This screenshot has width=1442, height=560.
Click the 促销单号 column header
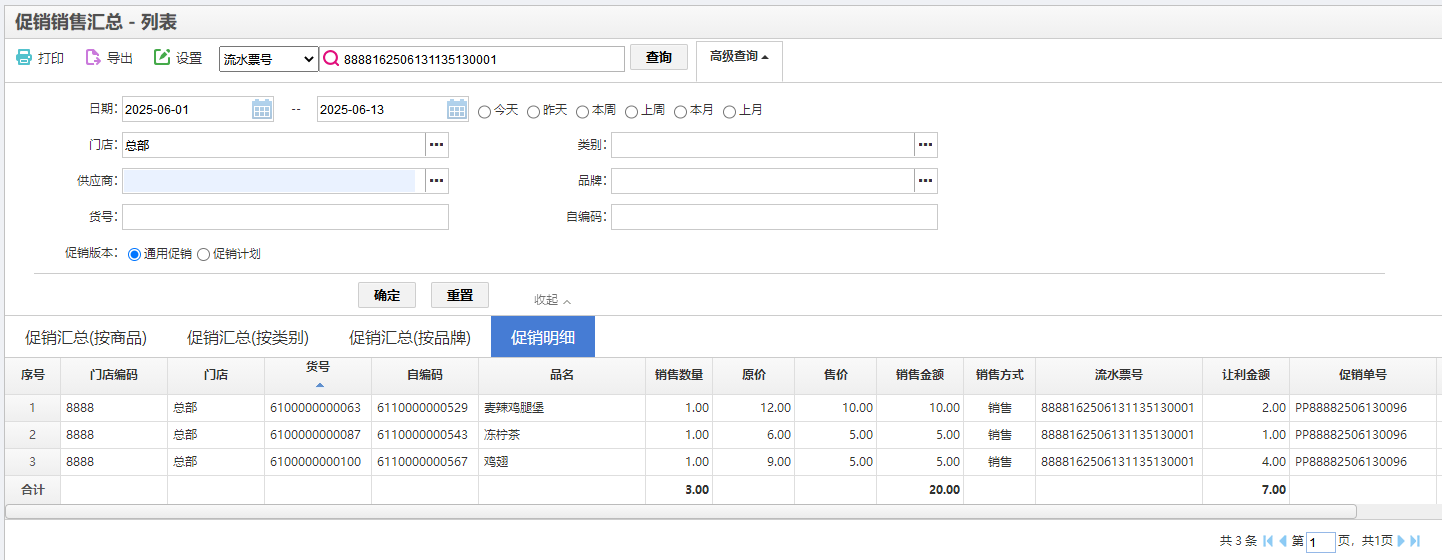tap(1363, 375)
